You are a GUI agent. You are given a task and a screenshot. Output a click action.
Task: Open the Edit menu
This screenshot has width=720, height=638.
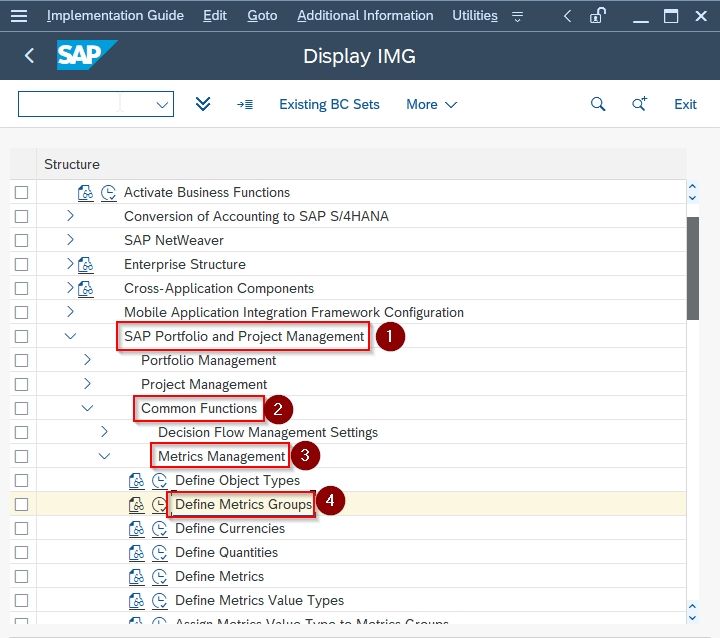coord(215,16)
